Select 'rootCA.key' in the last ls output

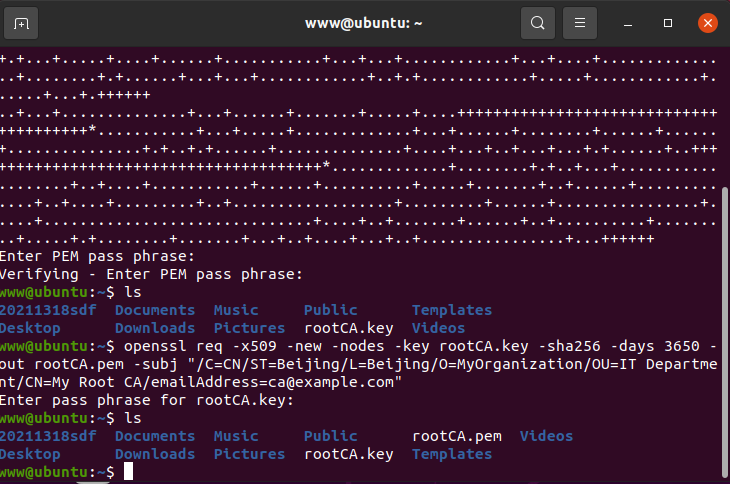(349, 454)
